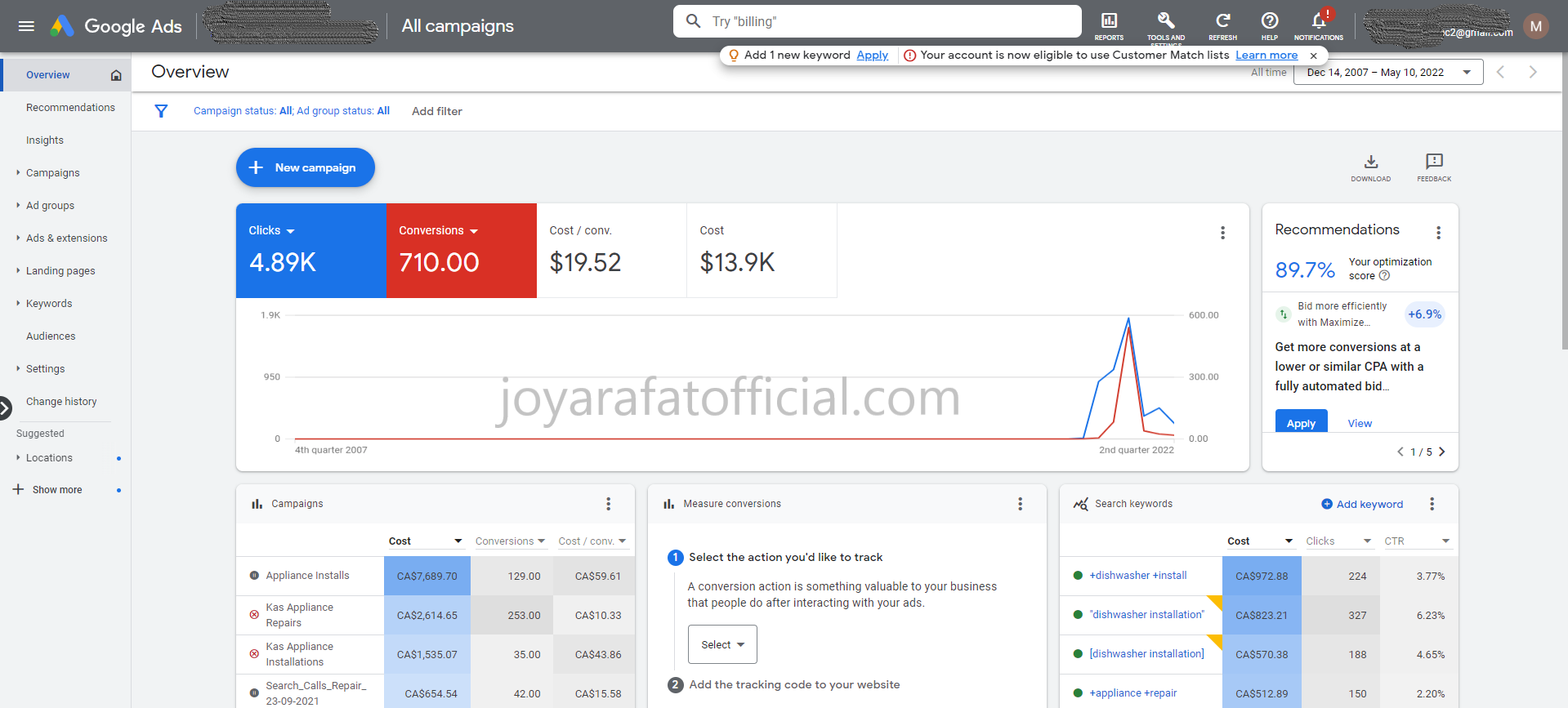Go to previous date range arrow
Image resolution: width=1568 pixels, height=708 pixels.
click(x=1500, y=72)
